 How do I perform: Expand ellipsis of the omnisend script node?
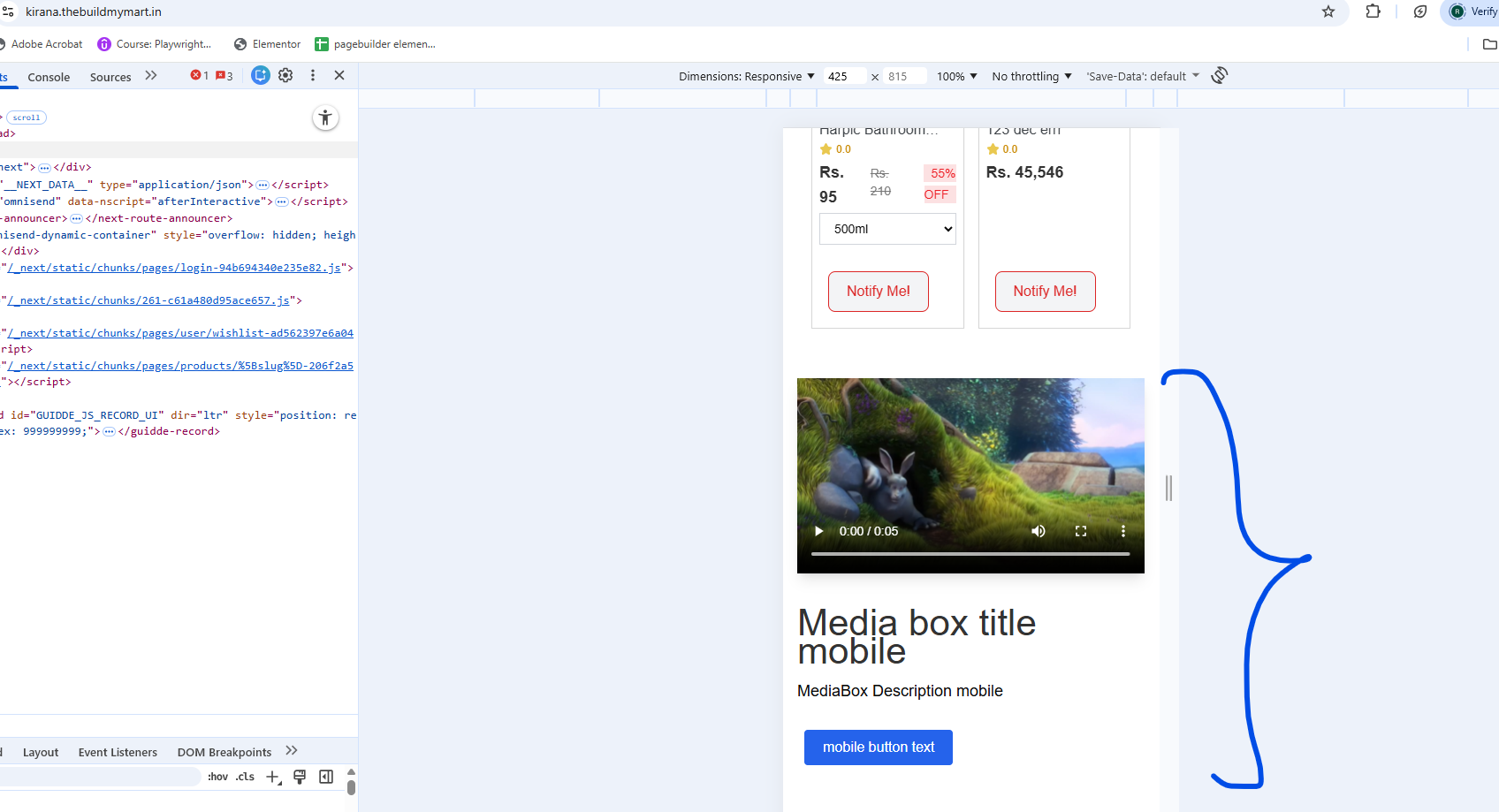(x=282, y=202)
